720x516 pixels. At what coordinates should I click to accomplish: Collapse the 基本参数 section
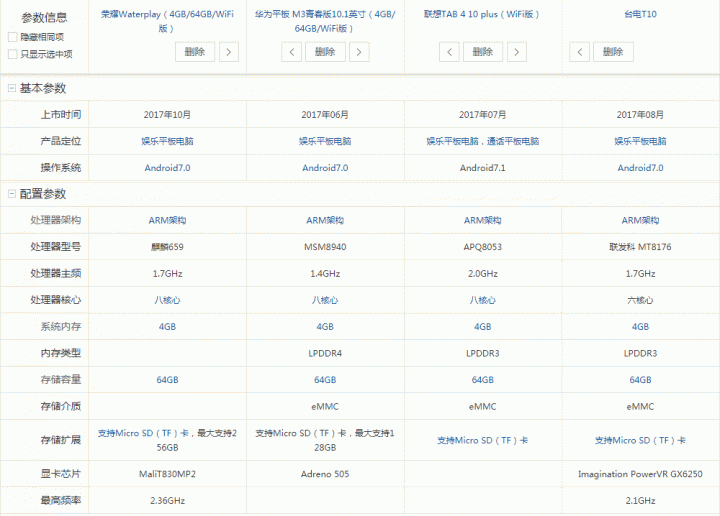coord(12,88)
